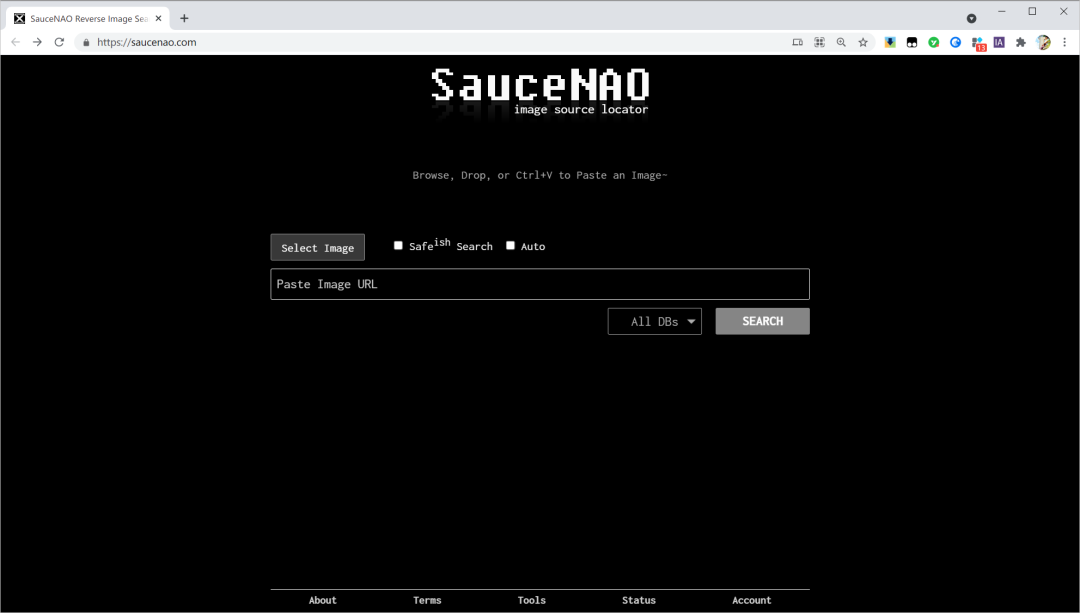Open the zoom magnifier icon in address bar
The height and width of the screenshot is (613, 1080).
(841, 42)
